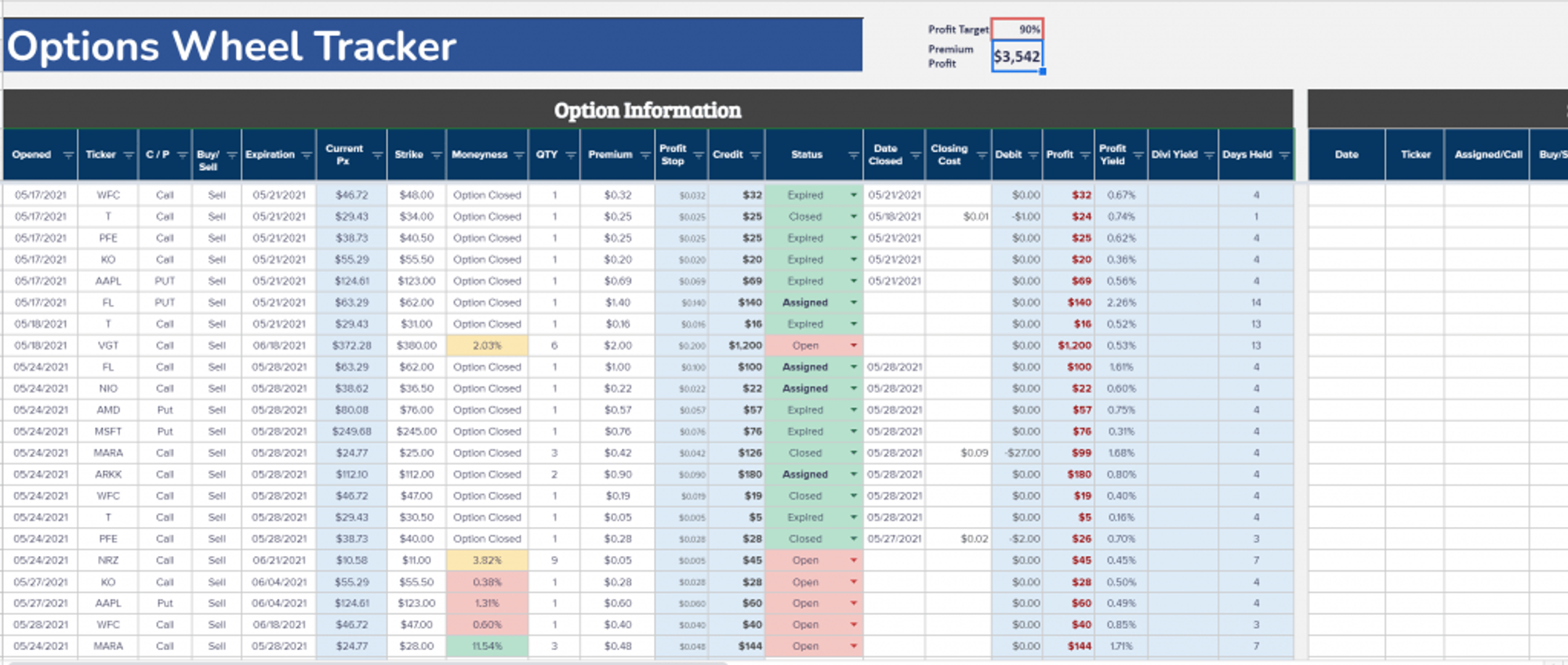Open the Profit column filter icon
The image size is (1568, 665).
pyautogui.click(x=1085, y=155)
